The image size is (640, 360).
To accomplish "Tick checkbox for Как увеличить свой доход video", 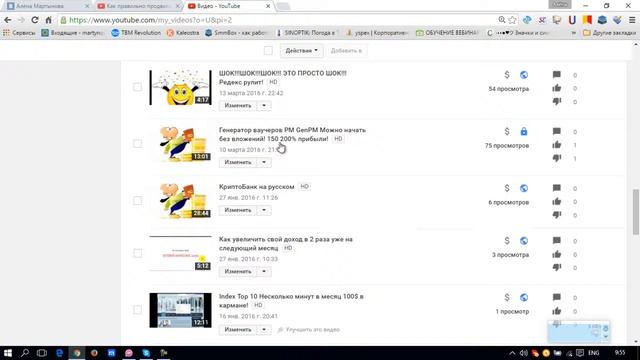I will click(x=138, y=253).
